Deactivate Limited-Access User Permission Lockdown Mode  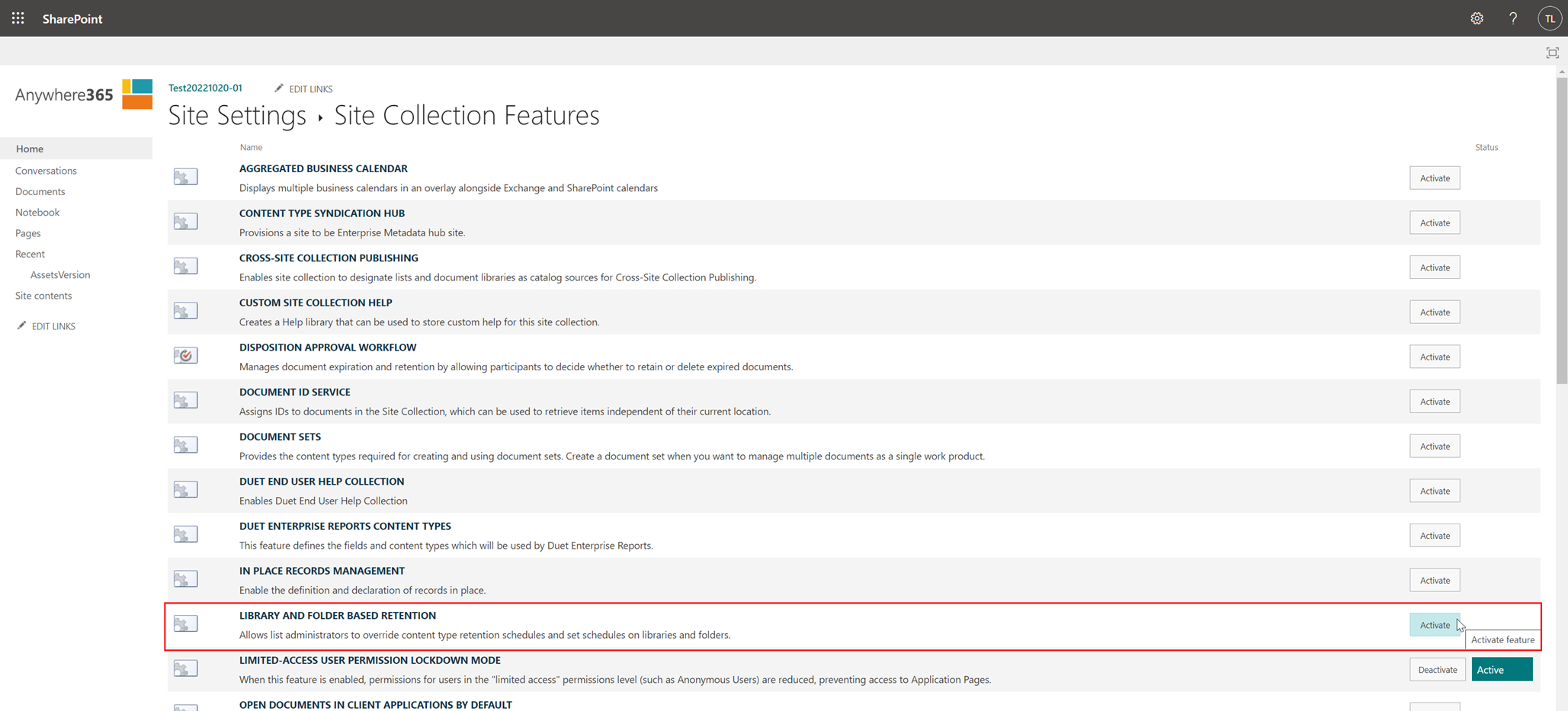[x=1437, y=670]
